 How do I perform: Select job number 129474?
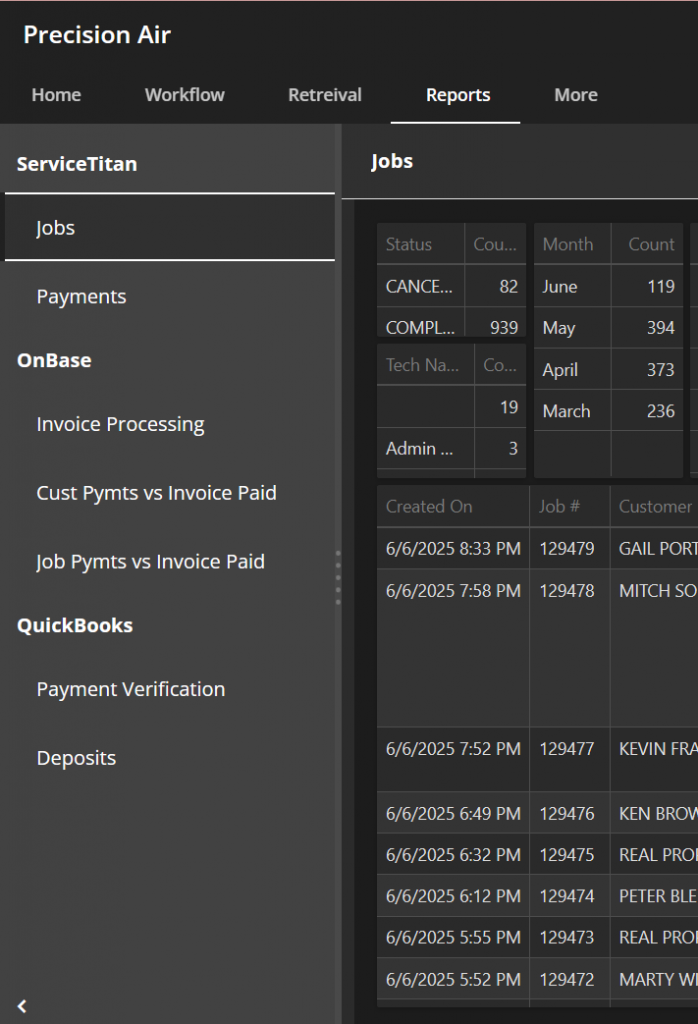click(x=567, y=896)
